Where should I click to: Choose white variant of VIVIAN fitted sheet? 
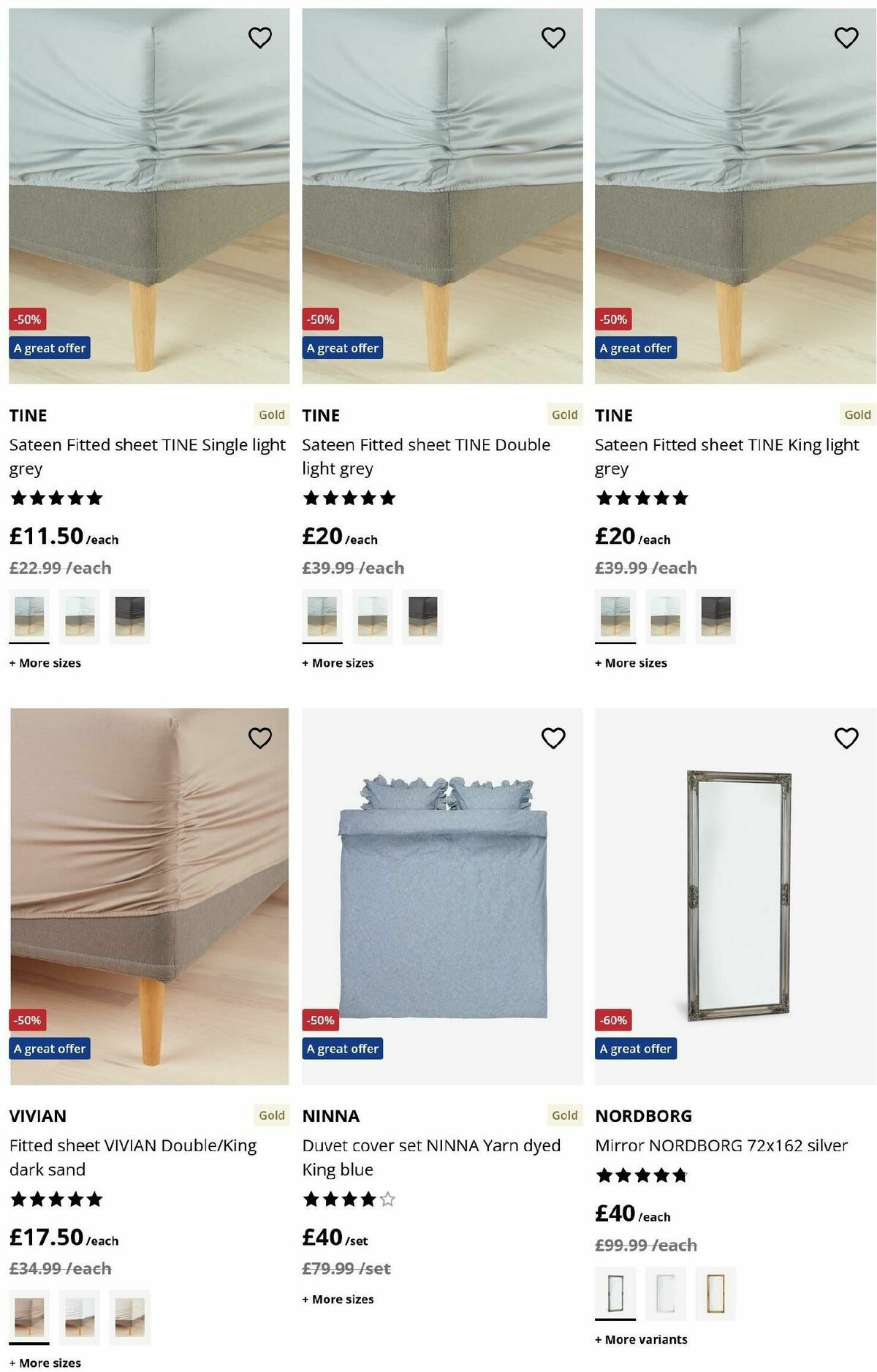(x=80, y=1317)
